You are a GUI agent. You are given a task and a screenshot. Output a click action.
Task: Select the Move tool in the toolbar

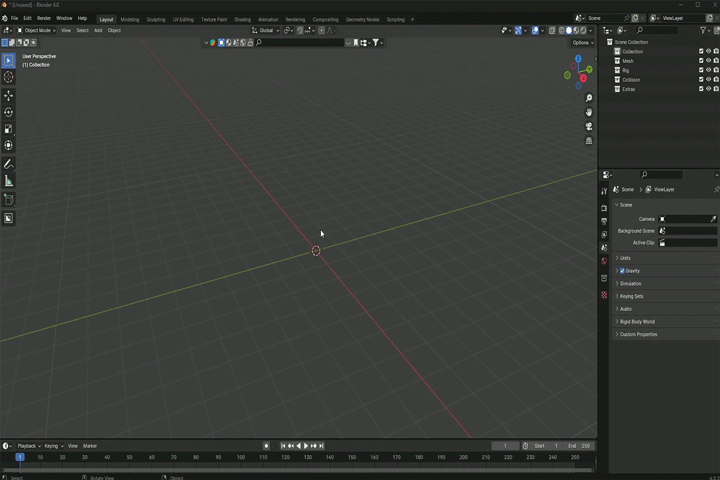coord(9,96)
